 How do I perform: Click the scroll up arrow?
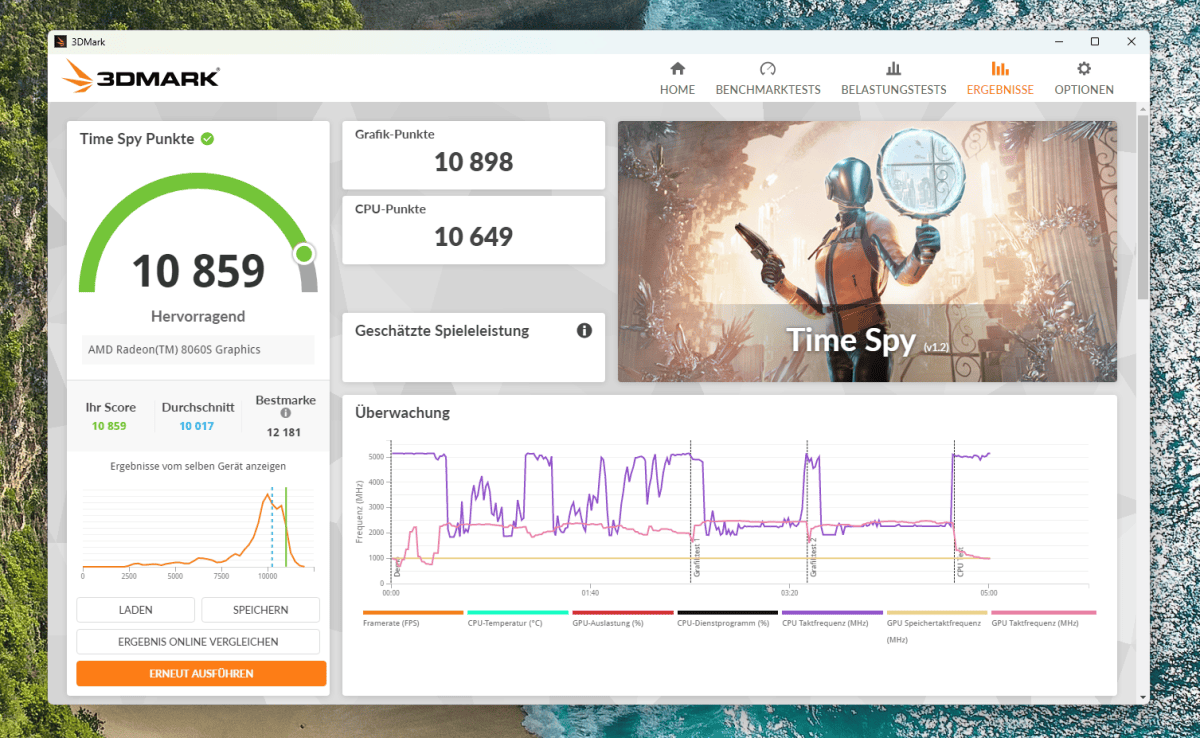click(x=1143, y=108)
